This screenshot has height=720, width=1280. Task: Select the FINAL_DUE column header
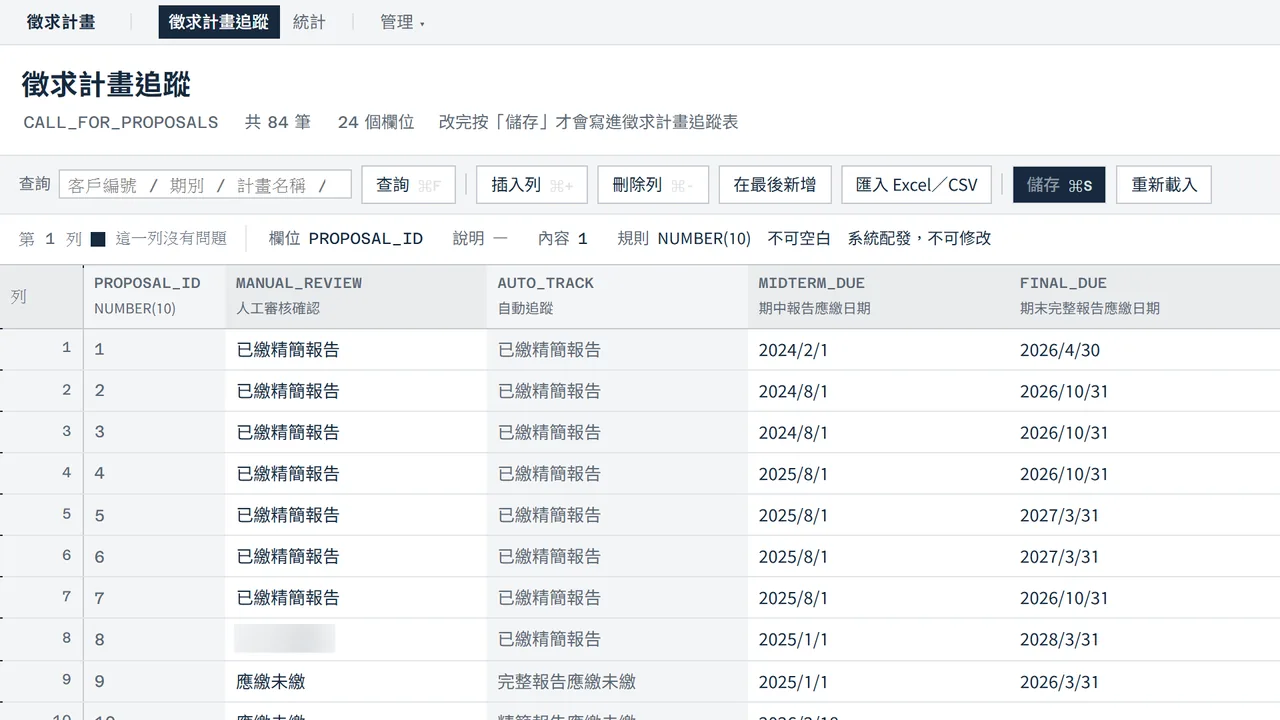(x=1145, y=296)
